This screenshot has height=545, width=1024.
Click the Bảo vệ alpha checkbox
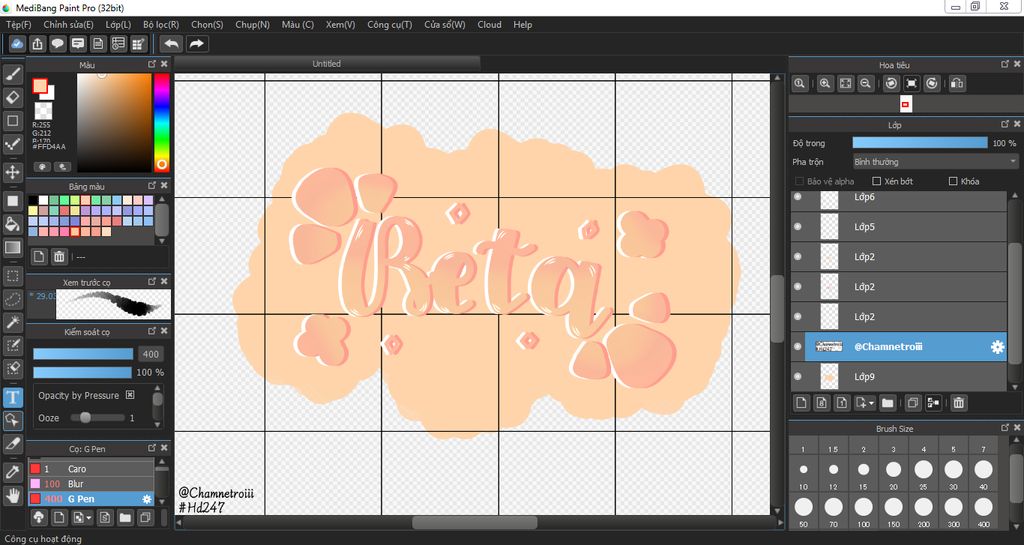[x=799, y=181]
